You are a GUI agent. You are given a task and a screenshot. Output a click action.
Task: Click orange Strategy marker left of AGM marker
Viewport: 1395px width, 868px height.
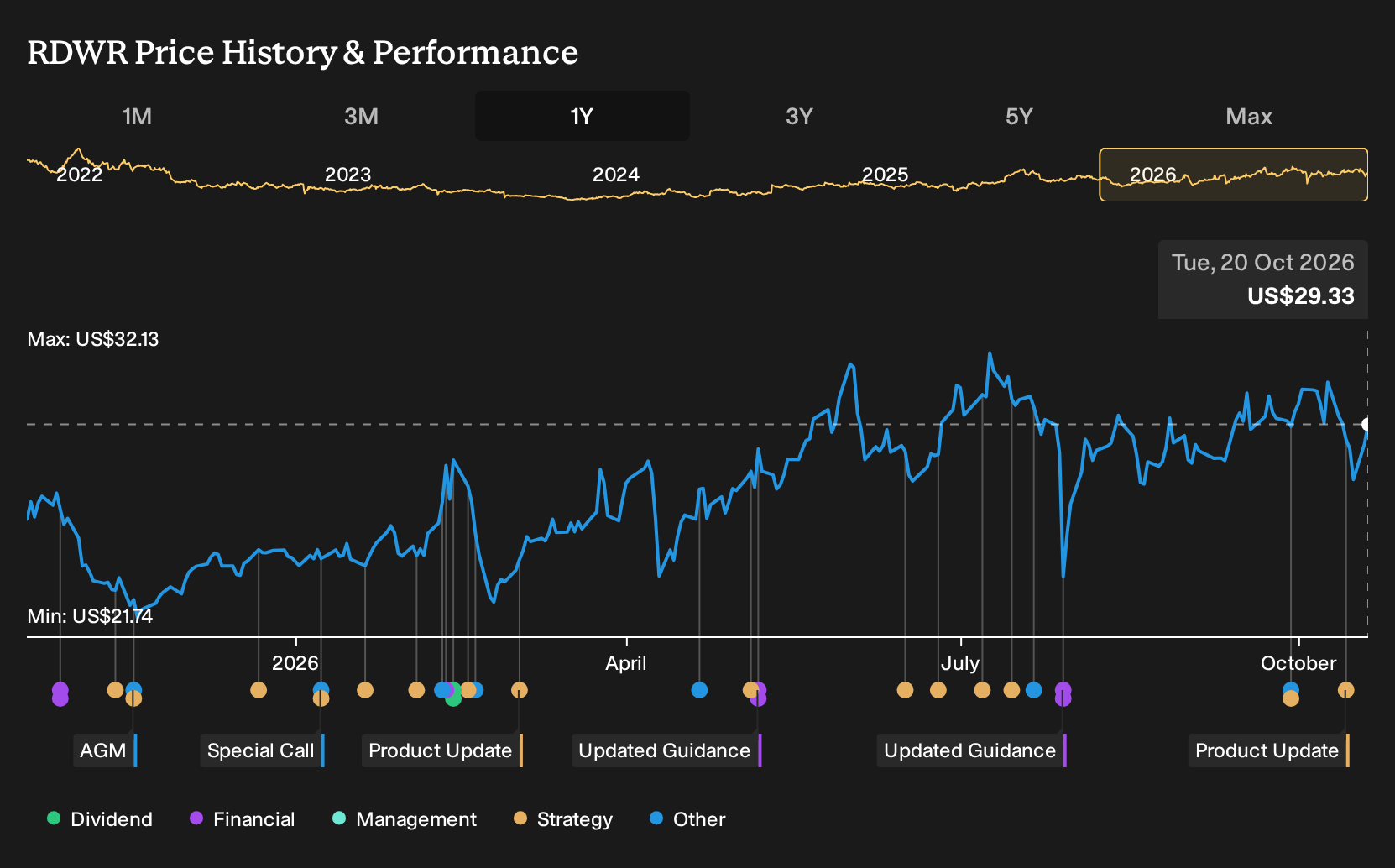pos(115,690)
